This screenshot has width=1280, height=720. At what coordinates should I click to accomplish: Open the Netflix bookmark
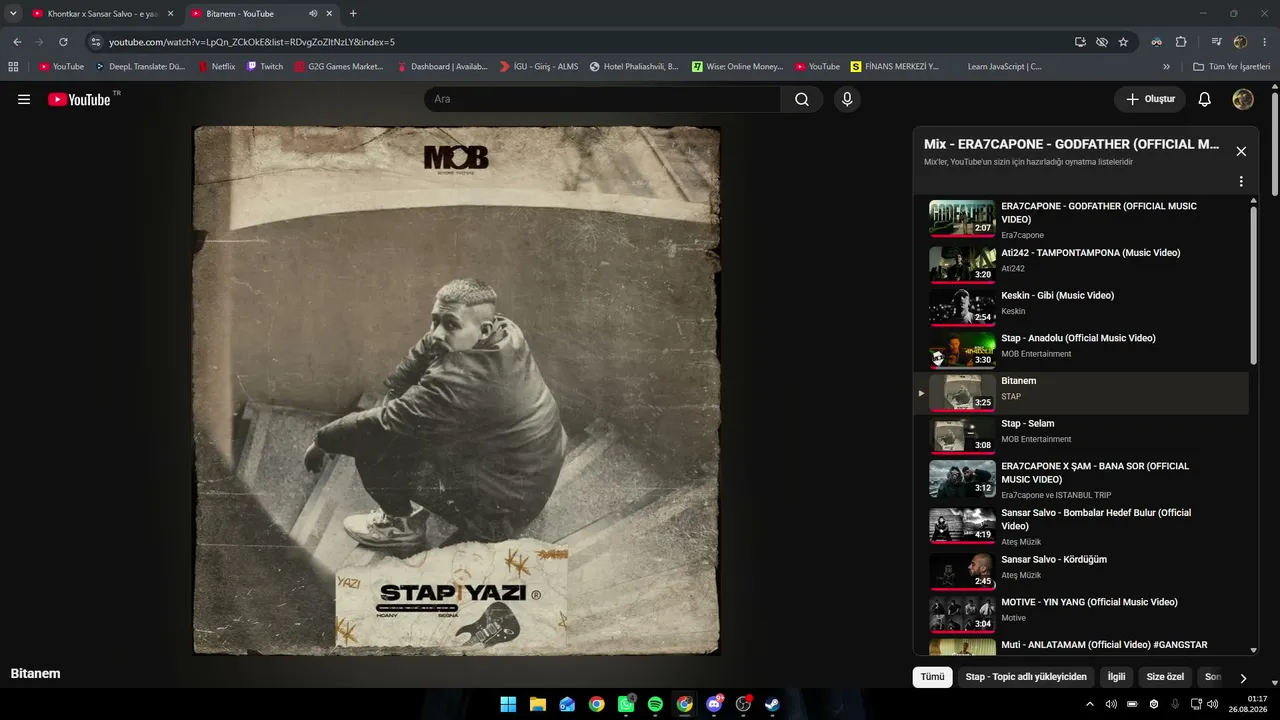click(217, 67)
